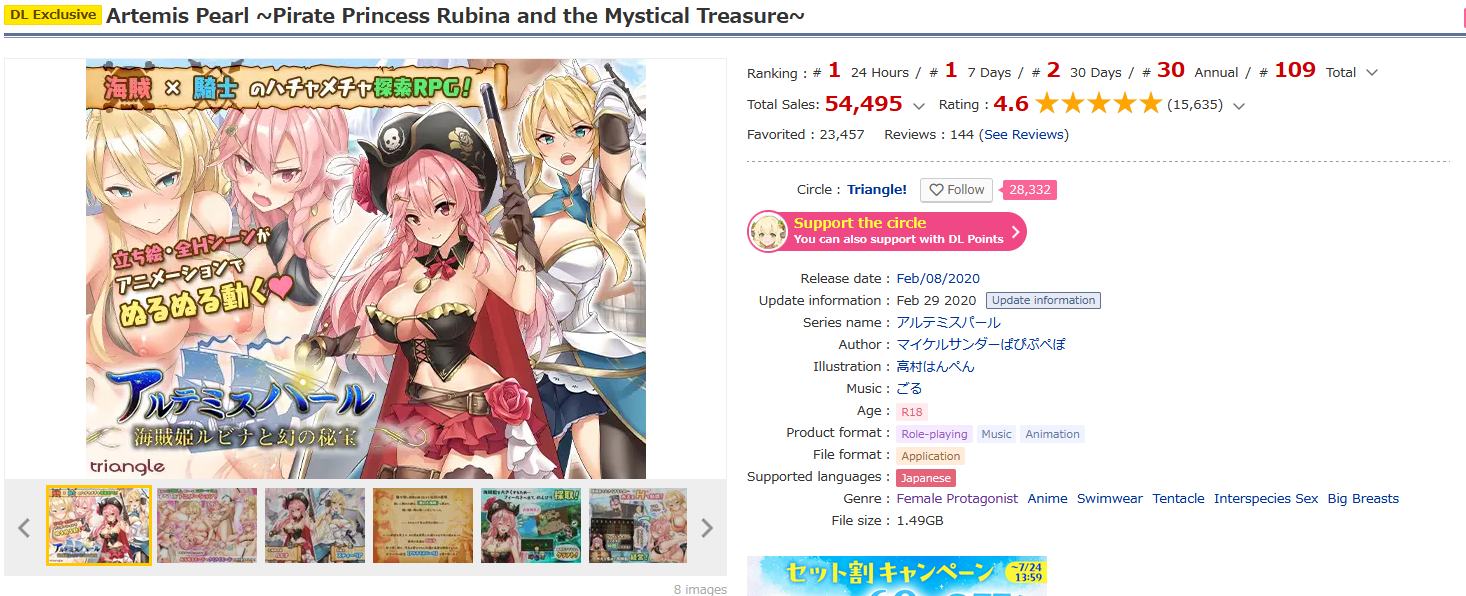Click the Japanese supported language tag
The height and width of the screenshot is (596, 1466).
pos(926,478)
